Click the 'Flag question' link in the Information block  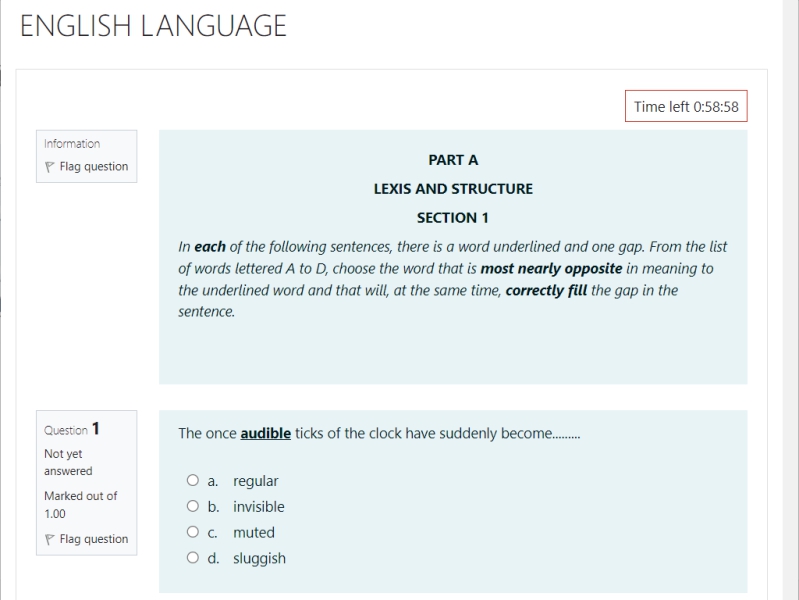point(93,167)
